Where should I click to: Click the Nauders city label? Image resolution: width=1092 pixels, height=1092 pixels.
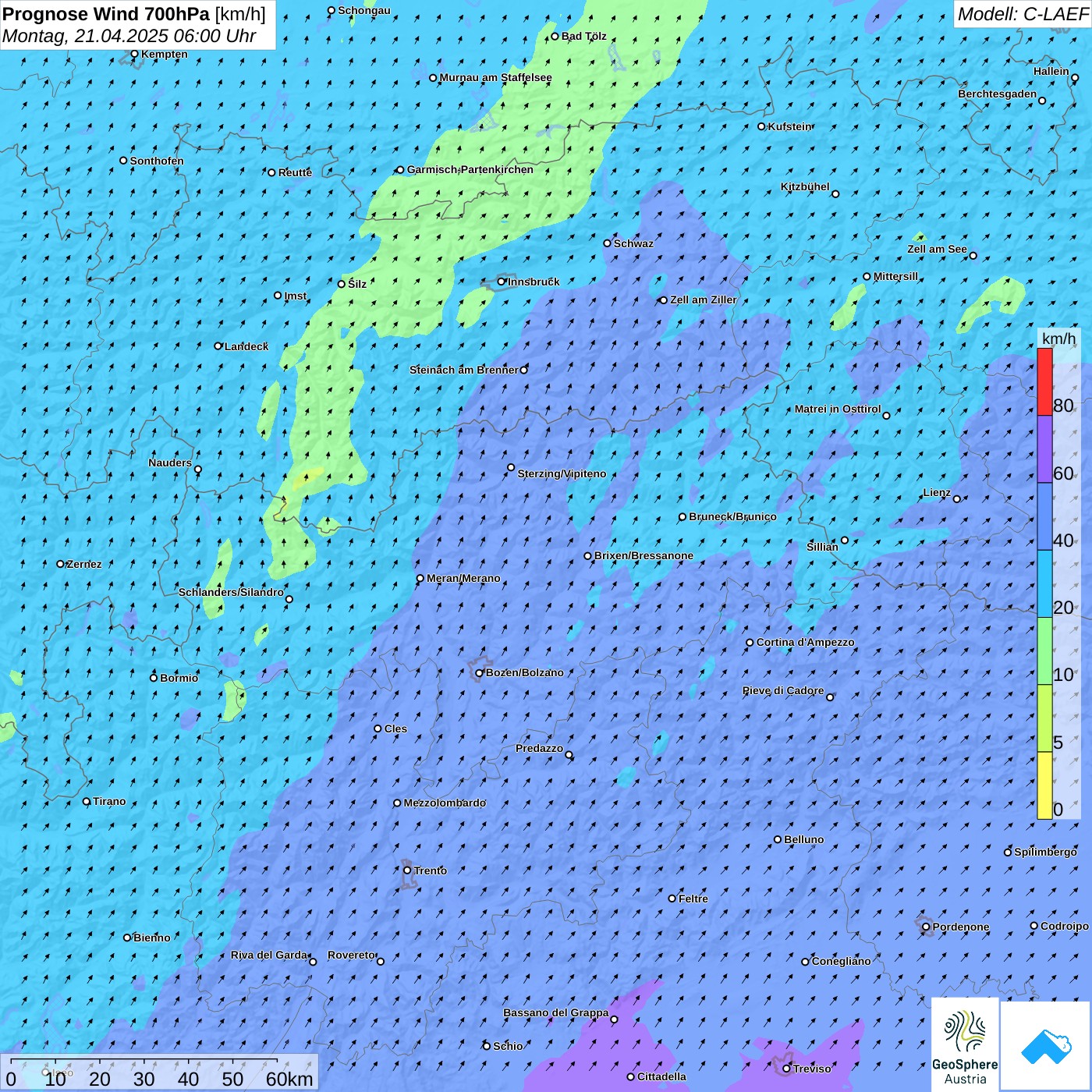point(170,463)
